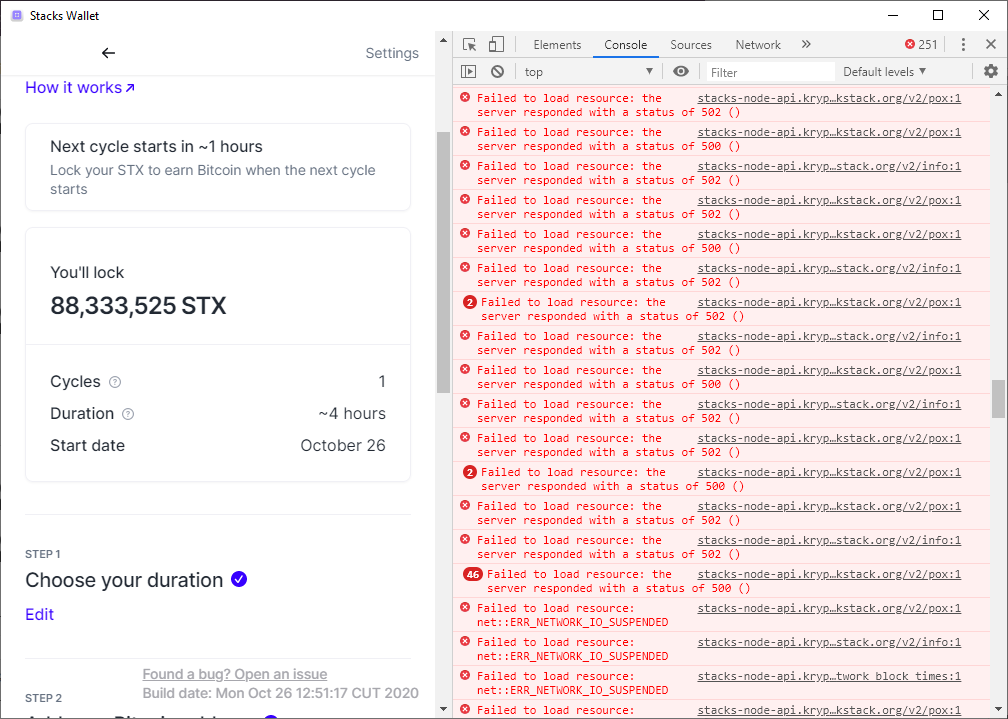Open the Settings page
This screenshot has width=1008, height=719.
(x=392, y=53)
